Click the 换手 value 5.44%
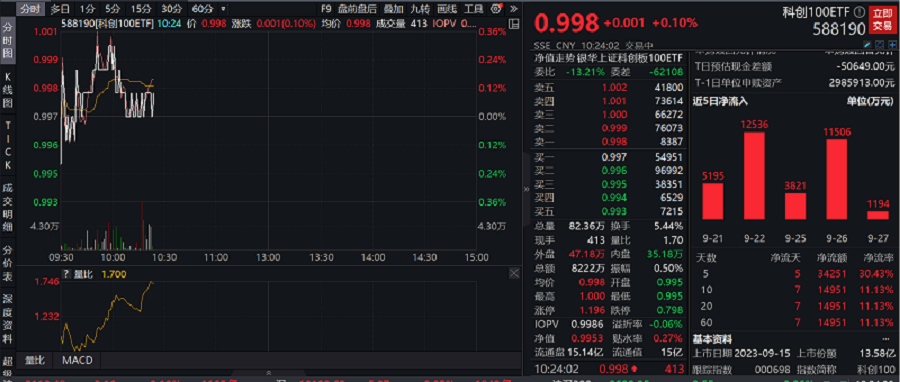900x382 pixels. coord(669,225)
